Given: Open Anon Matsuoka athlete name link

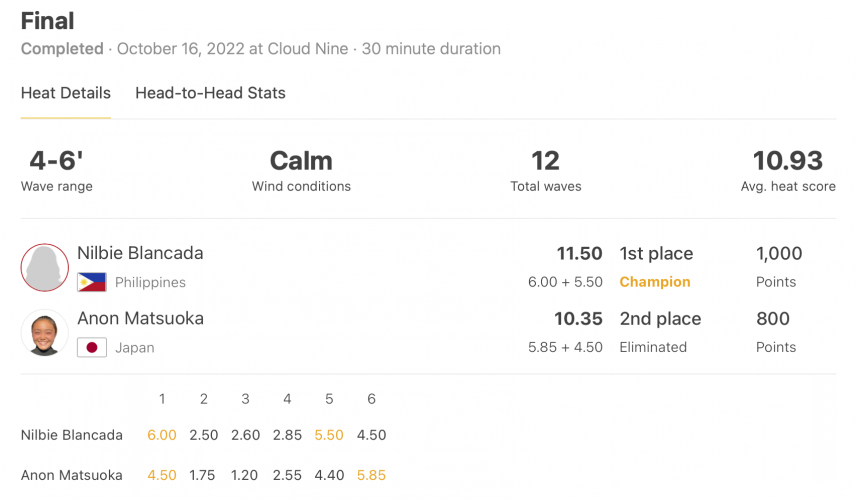Looking at the screenshot, I should (x=140, y=318).
